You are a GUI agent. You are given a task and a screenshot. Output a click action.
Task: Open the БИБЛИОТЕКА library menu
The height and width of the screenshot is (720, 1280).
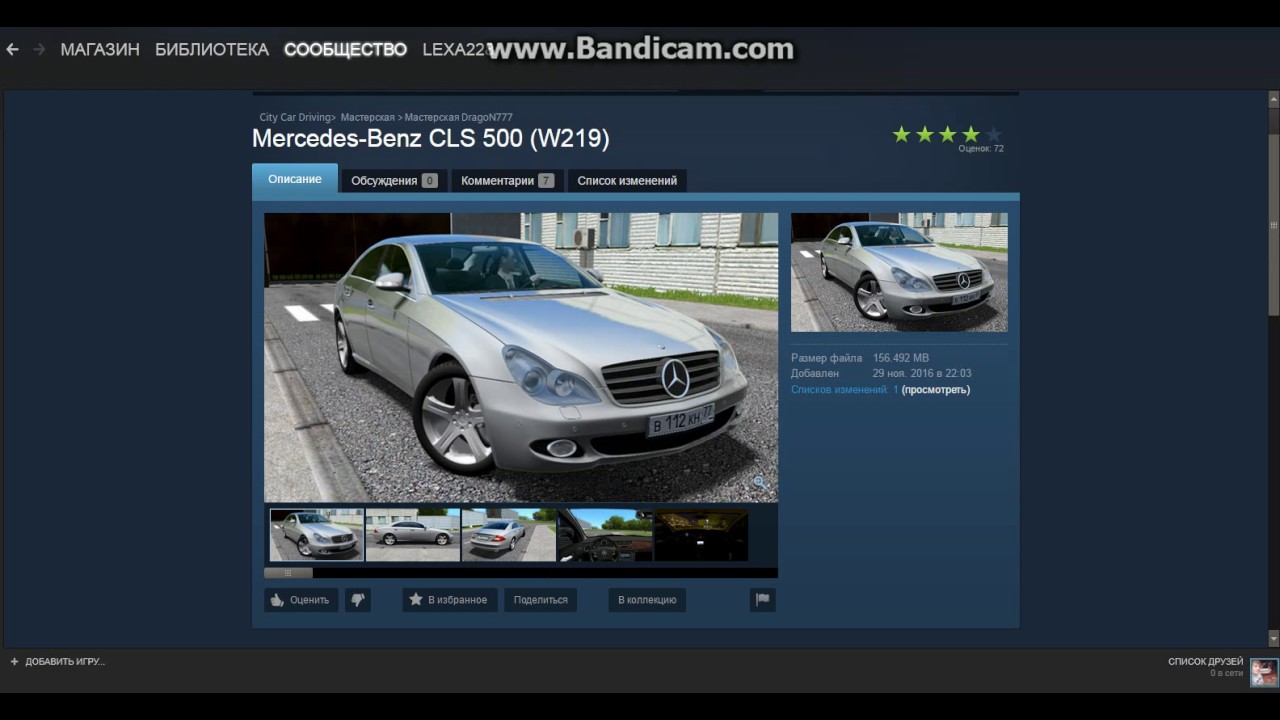coord(212,49)
